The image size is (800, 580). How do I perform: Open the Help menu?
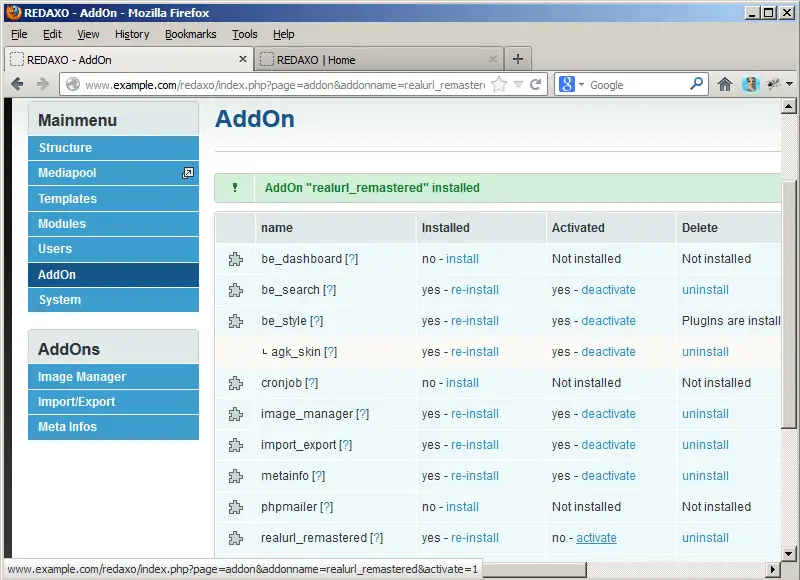point(283,34)
